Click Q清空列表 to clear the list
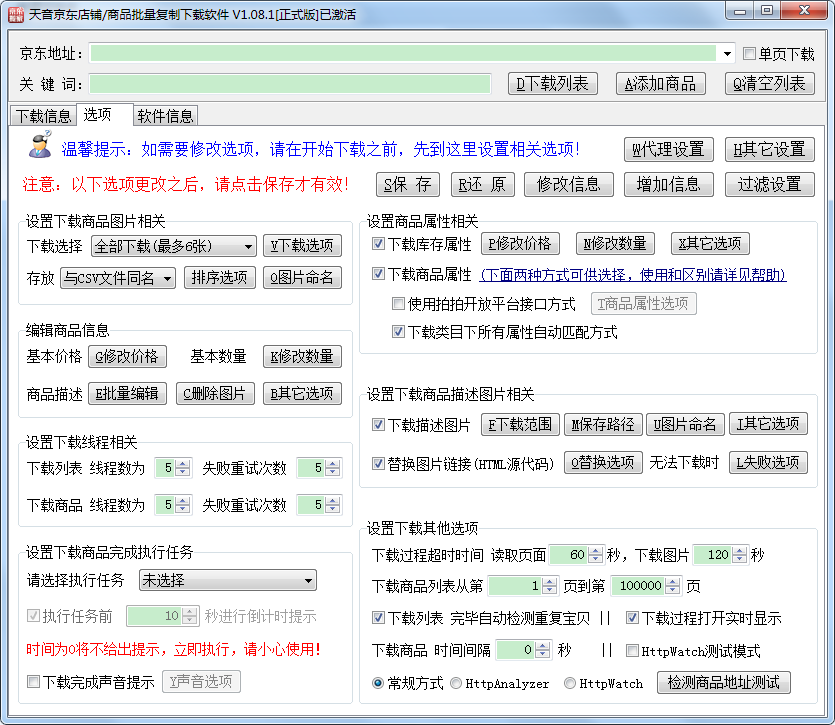This screenshot has width=835, height=725. click(x=769, y=84)
